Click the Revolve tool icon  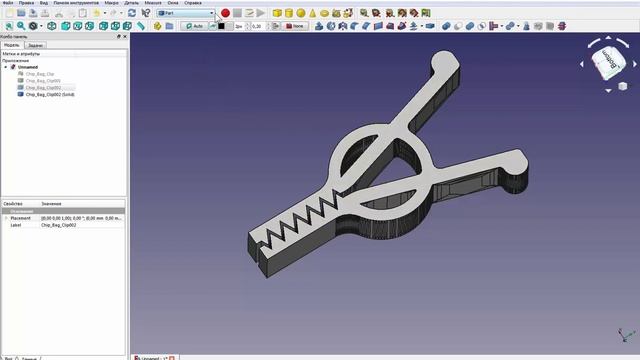(331, 26)
